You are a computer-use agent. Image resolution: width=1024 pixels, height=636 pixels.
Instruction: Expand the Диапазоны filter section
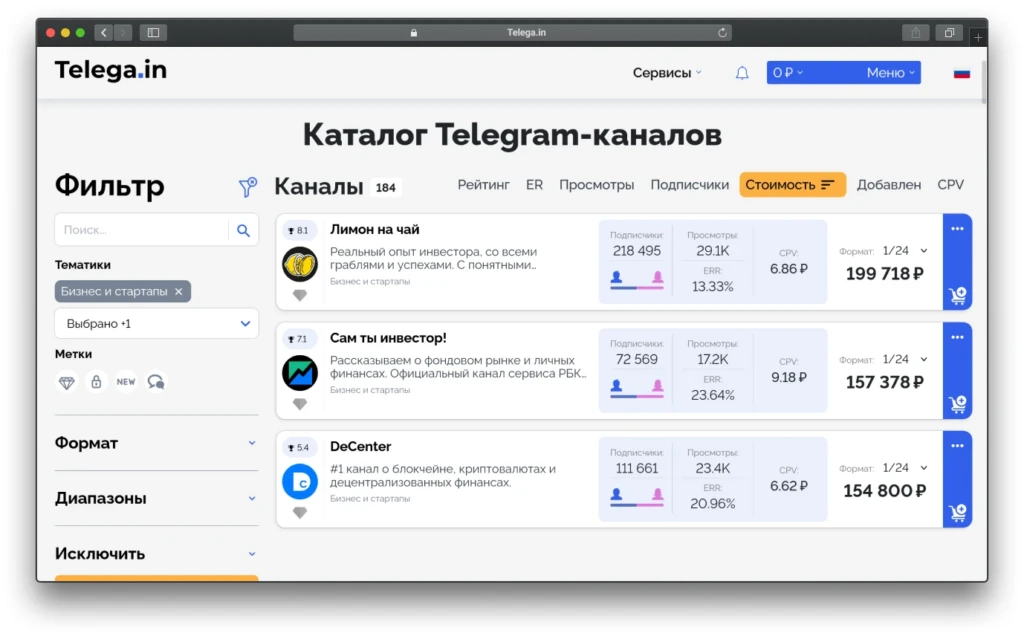coord(156,498)
